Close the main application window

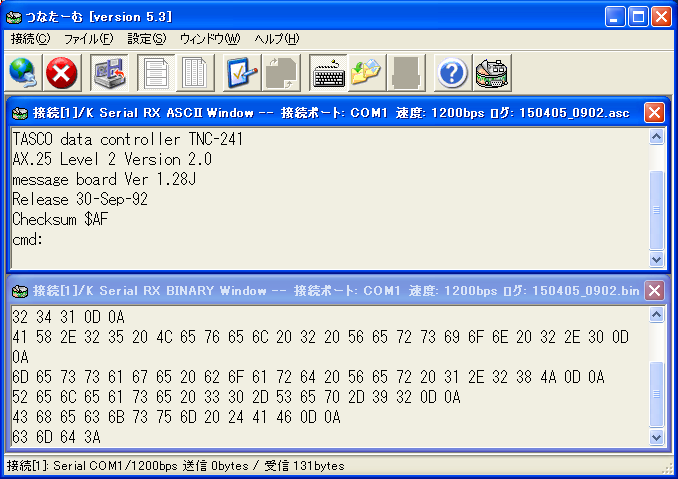662,17
